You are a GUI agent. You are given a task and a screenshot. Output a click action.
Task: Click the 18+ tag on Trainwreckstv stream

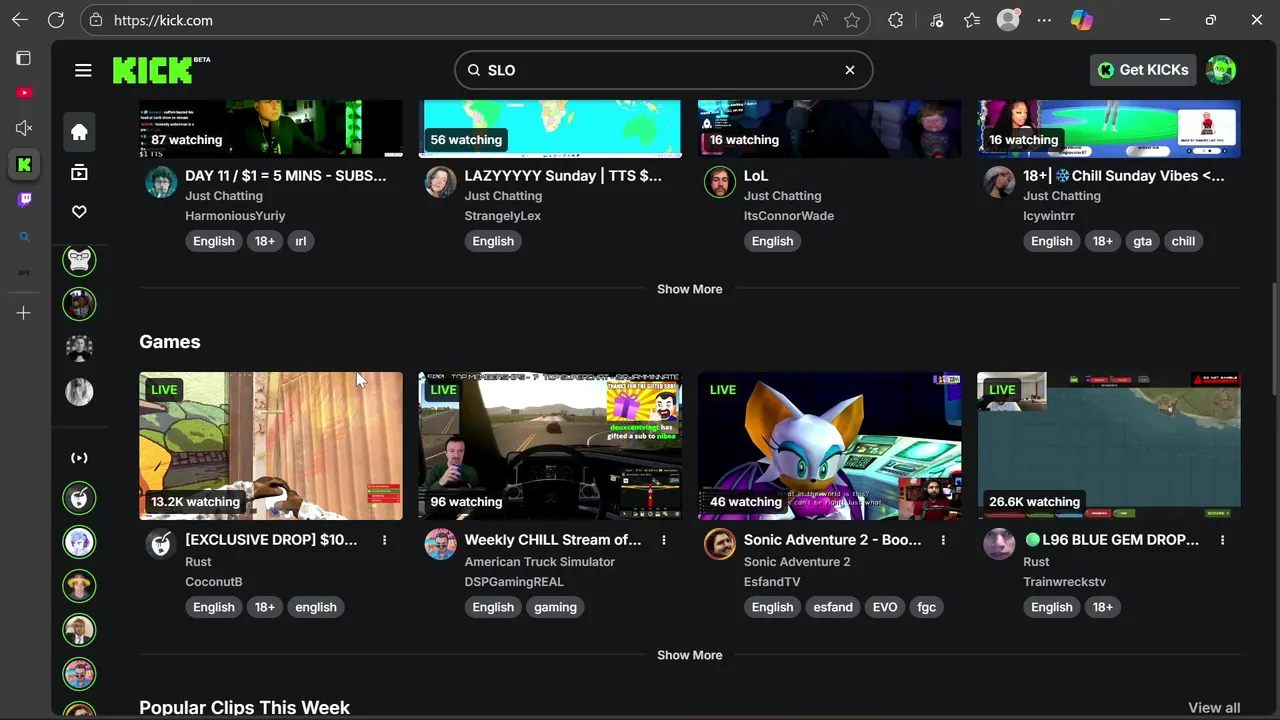(x=1103, y=607)
